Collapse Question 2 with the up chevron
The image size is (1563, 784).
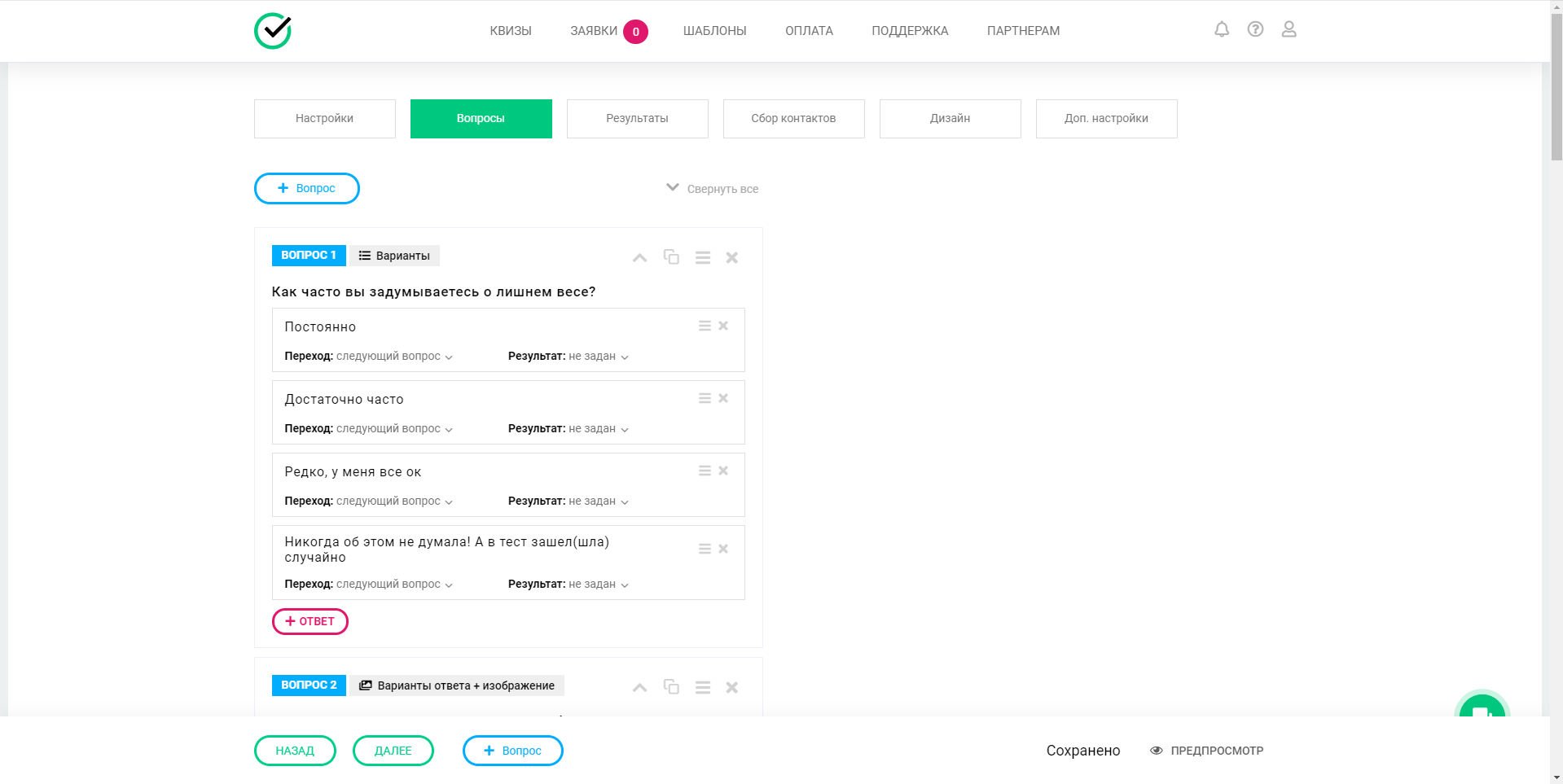click(x=640, y=687)
